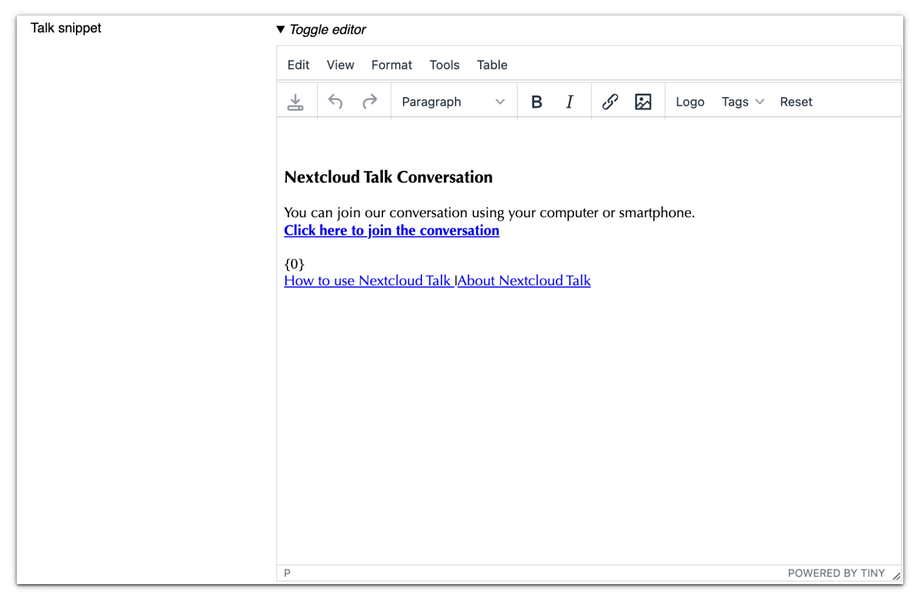Image resolution: width=920 pixels, height=602 pixels.
Task: Click the {0} placeholder text
Action: click(x=294, y=263)
